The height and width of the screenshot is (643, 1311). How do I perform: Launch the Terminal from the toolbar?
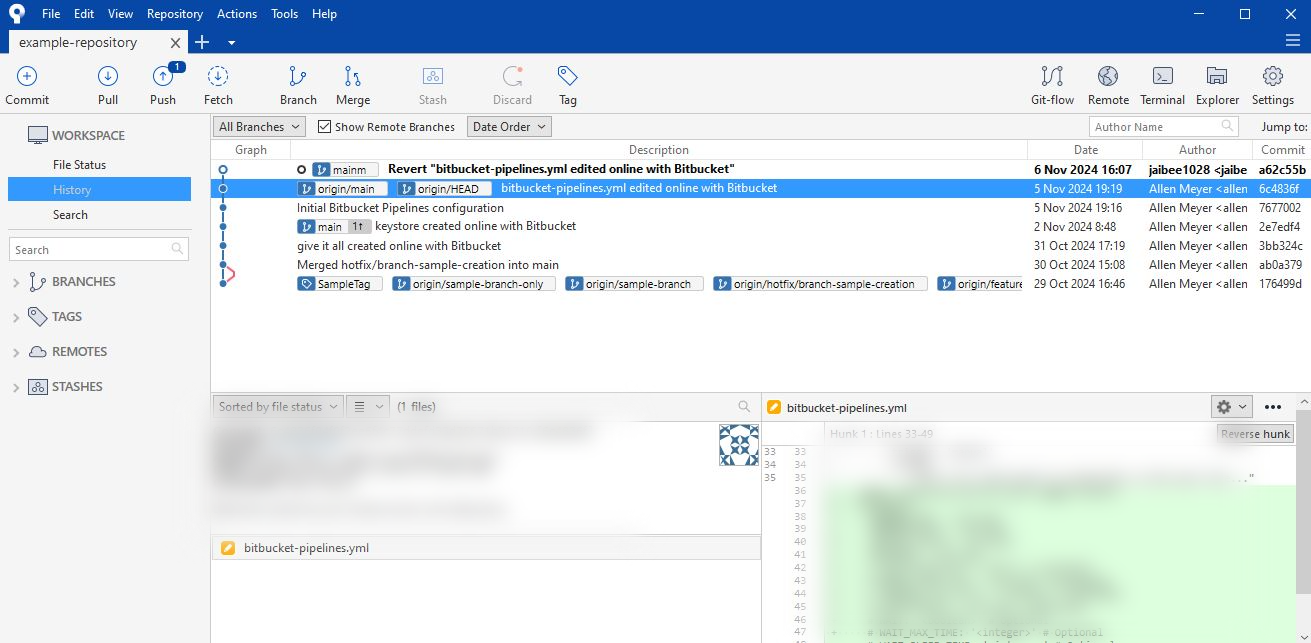coord(1162,78)
